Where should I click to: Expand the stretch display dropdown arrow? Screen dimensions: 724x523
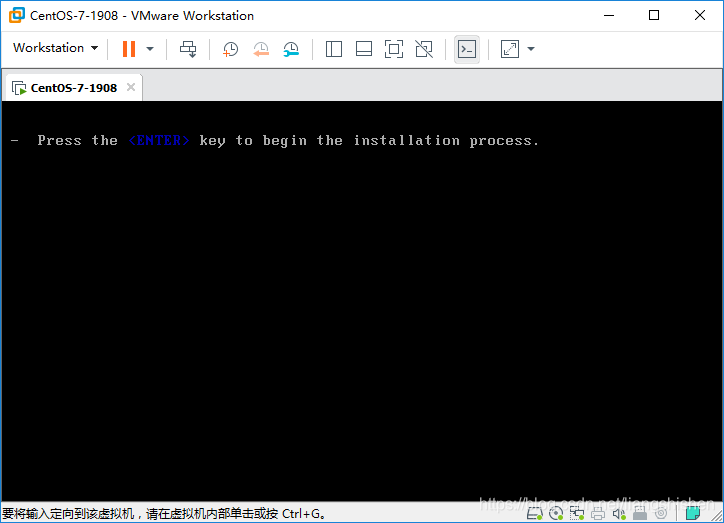[x=531, y=48]
